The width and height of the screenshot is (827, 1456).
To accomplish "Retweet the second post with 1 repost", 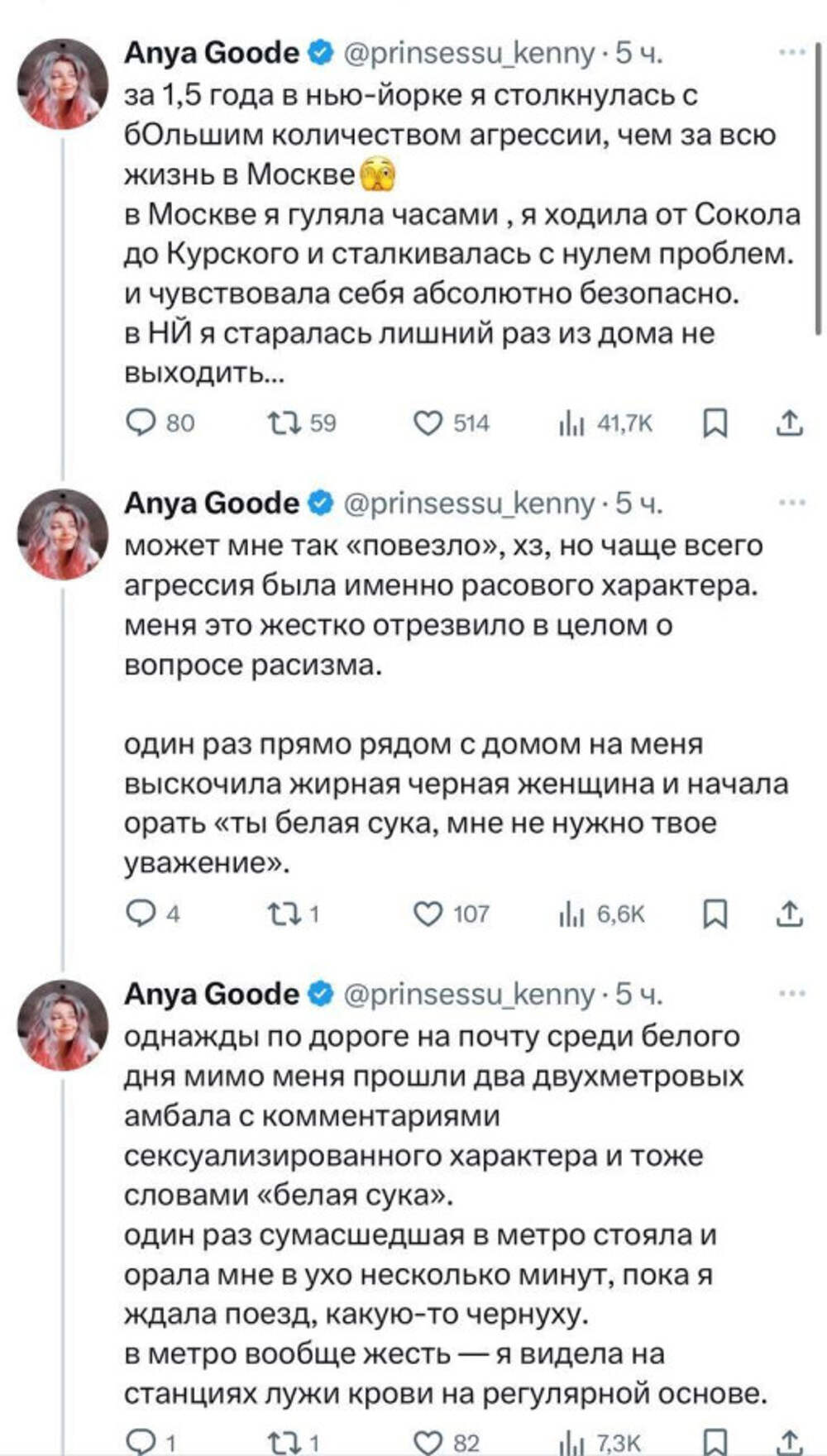I will (283, 914).
